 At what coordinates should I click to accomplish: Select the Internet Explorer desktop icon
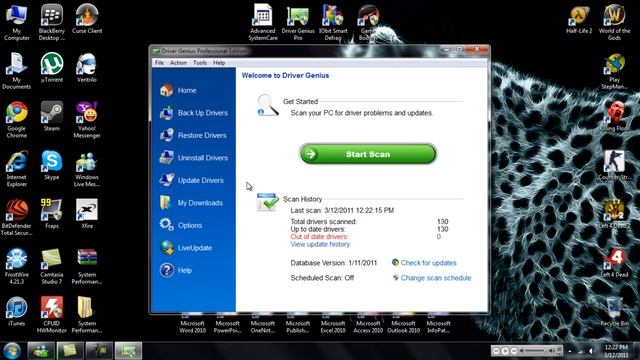coord(16,169)
